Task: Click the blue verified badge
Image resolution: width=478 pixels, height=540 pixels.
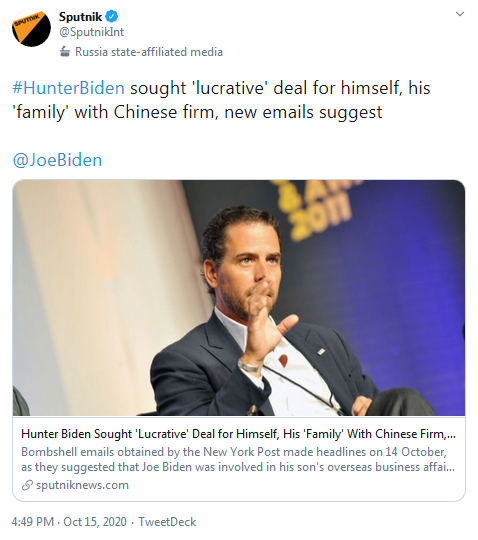Action: (112, 16)
